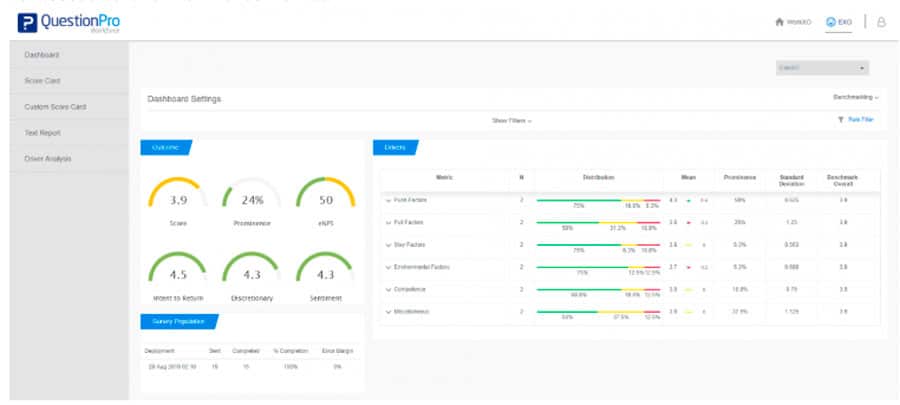Open Driver Analysis in the sidebar
This screenshot has height=405, width=900.
point(69,158)
